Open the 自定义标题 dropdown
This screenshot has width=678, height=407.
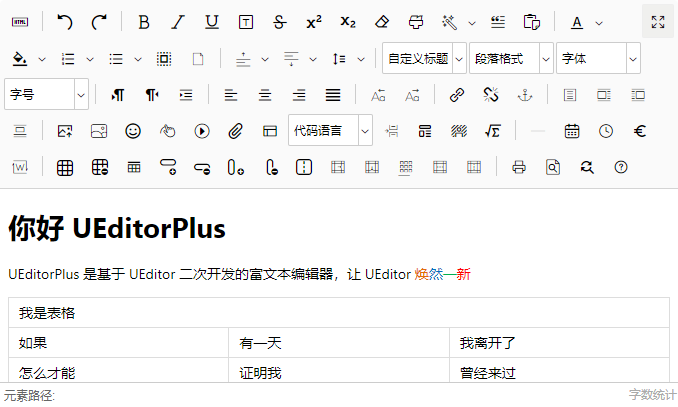click(x=424, y=59)
